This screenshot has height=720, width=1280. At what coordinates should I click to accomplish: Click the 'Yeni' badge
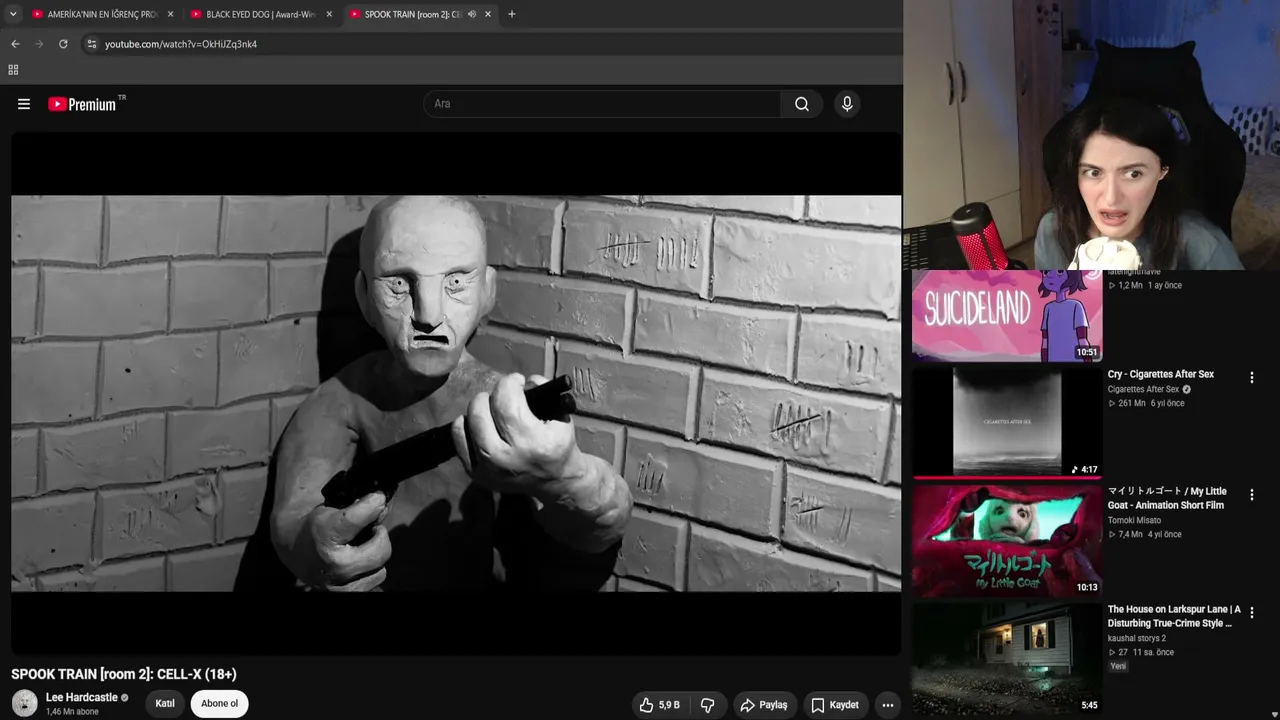[1118, 666]
